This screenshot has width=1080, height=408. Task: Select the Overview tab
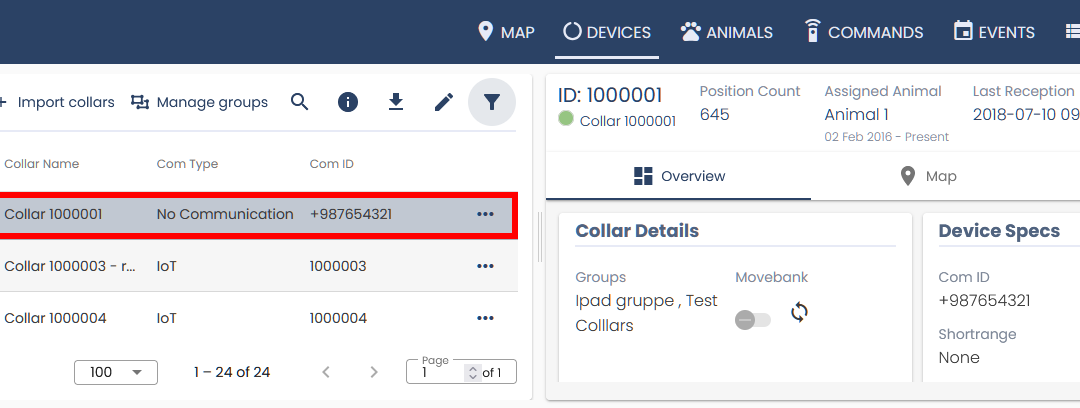point(680,177)
